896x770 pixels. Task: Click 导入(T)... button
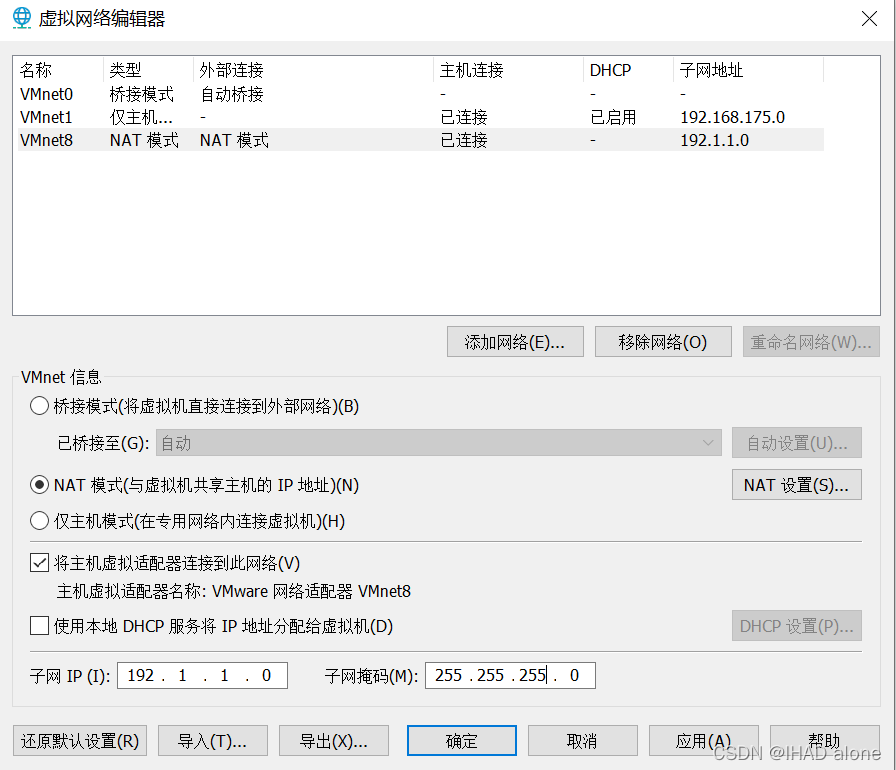pyautogui.click(x=213, y=741)
